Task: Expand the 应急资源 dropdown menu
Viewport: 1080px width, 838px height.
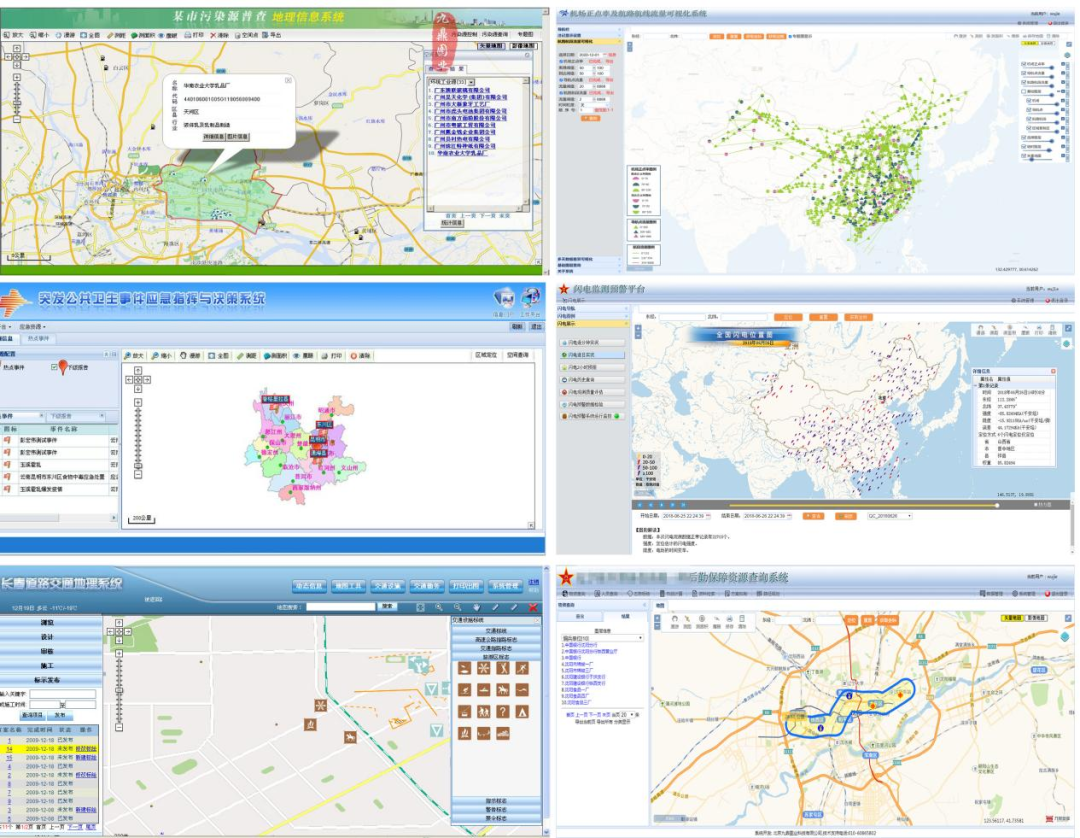Action: 32,326
